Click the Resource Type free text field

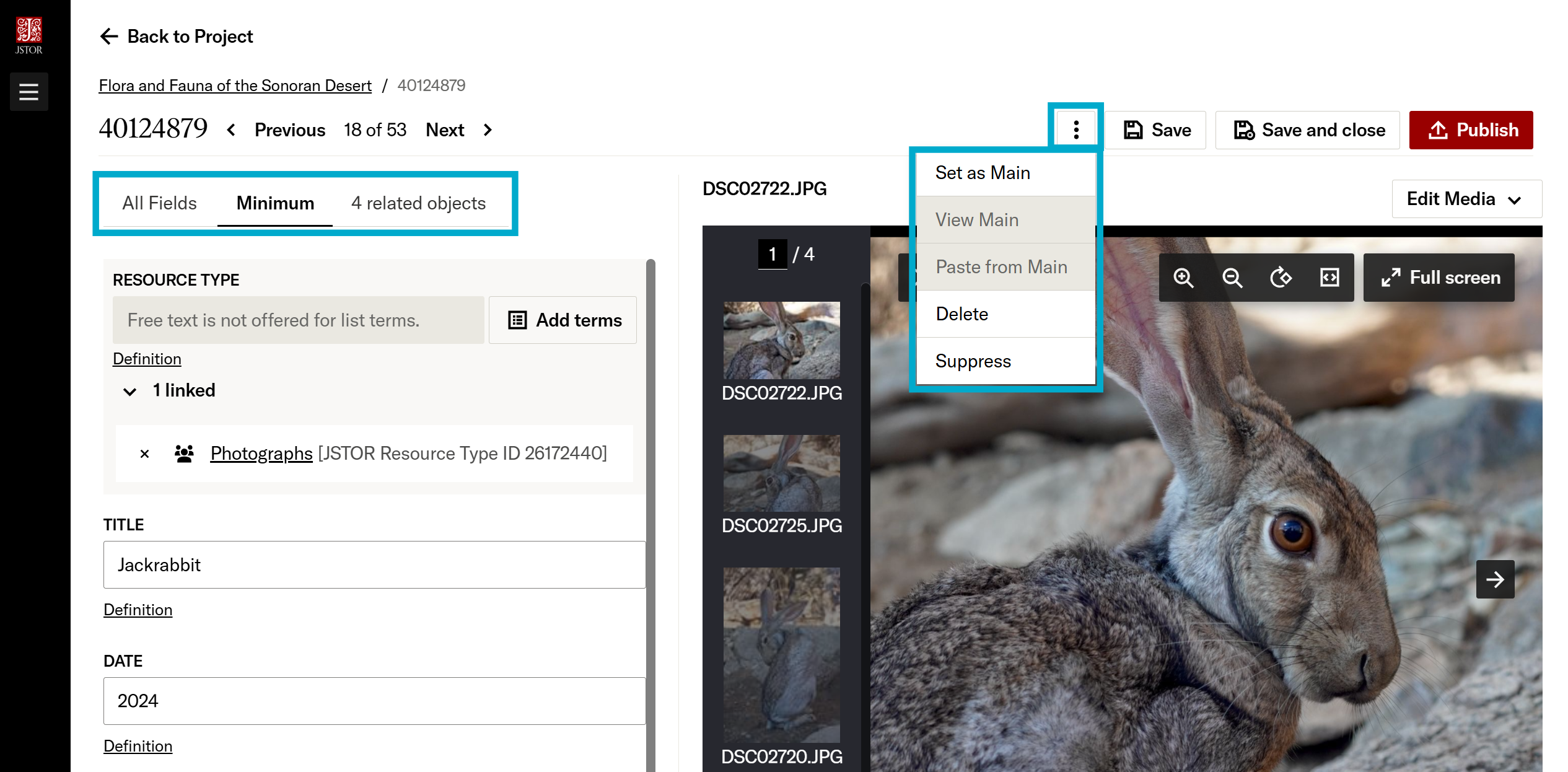point(299,320)
